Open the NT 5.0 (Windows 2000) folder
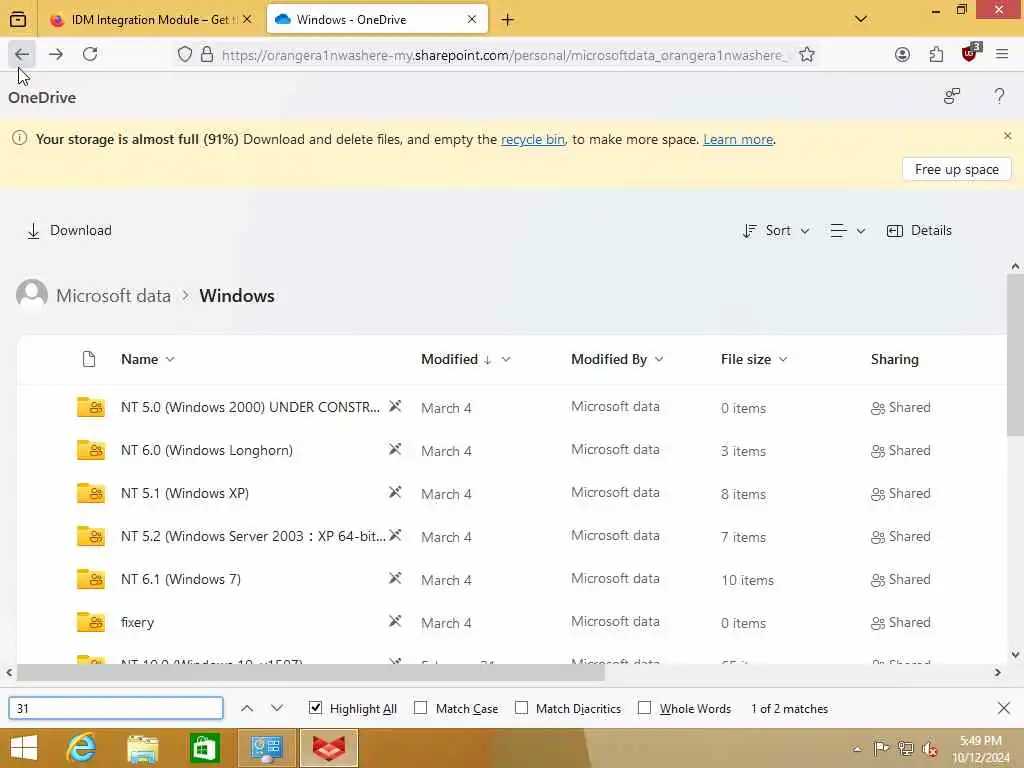 click(249, 407)
